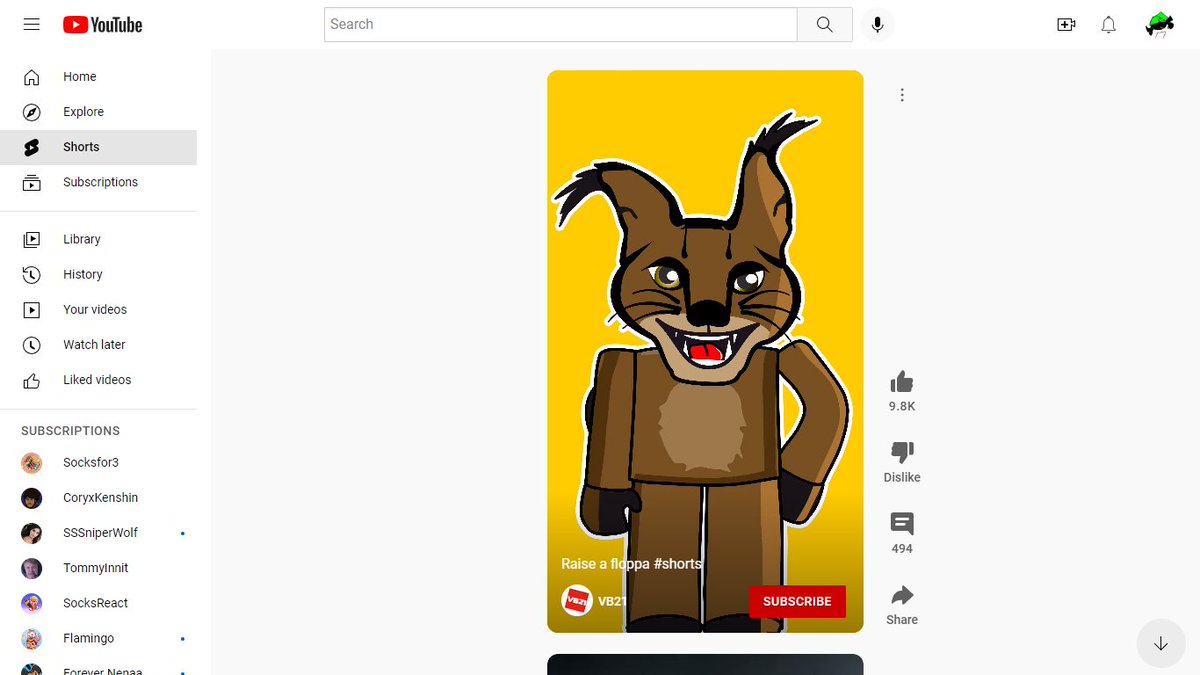The width and height of the screenshot is (1200, 675).
Task: Click the Shorts sidebar icon
Action: [x=32, y=147]
